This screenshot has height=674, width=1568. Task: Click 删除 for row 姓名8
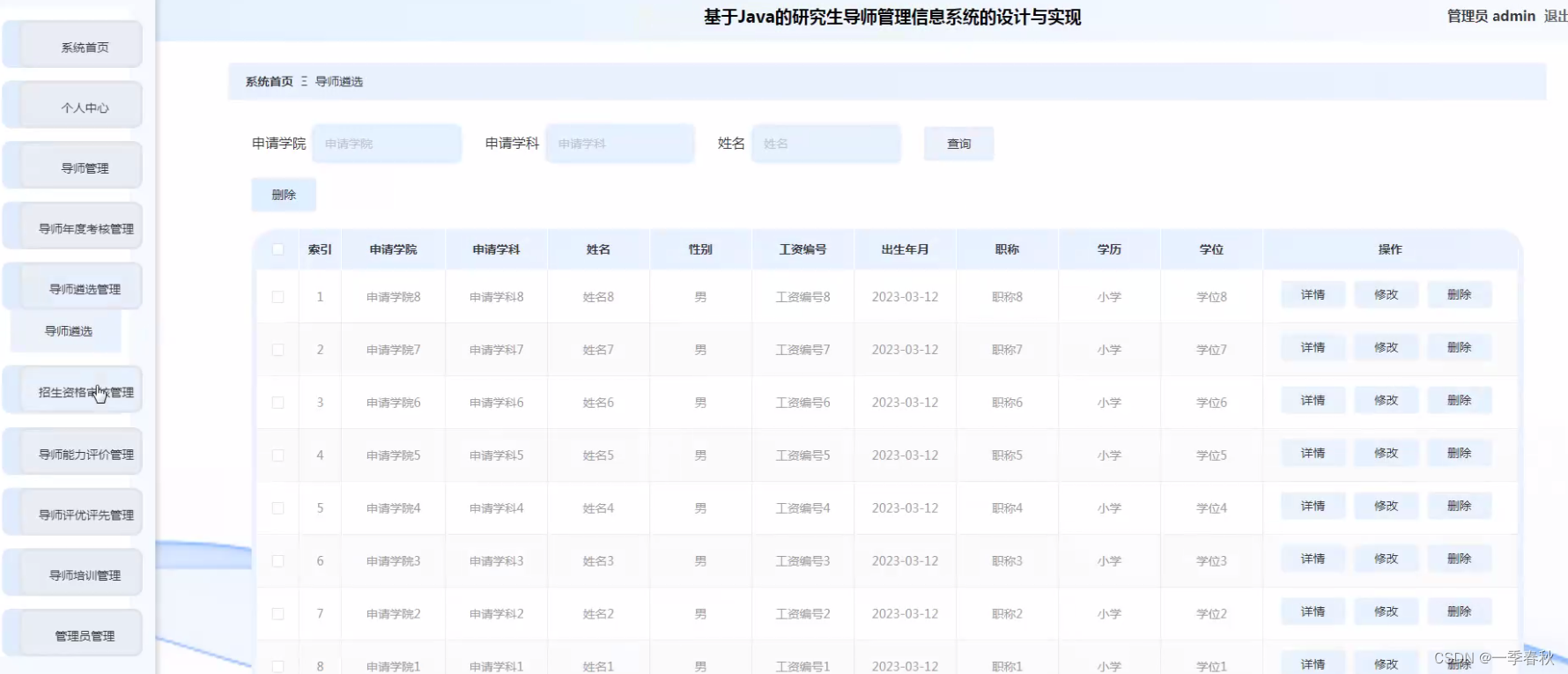pyautogui.click(x=1459, y=295)
